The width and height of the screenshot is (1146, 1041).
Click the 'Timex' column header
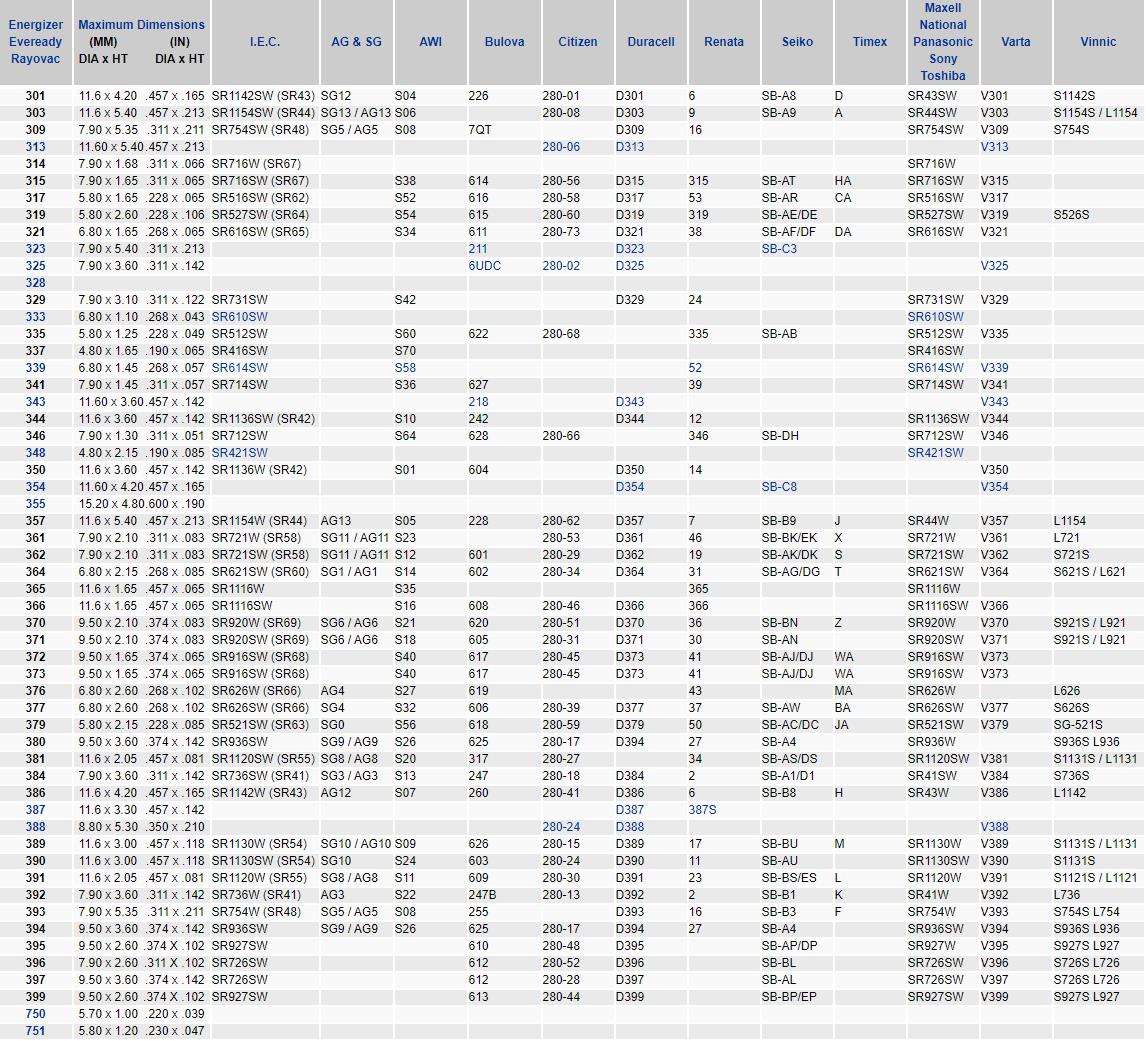coord(870,42)
